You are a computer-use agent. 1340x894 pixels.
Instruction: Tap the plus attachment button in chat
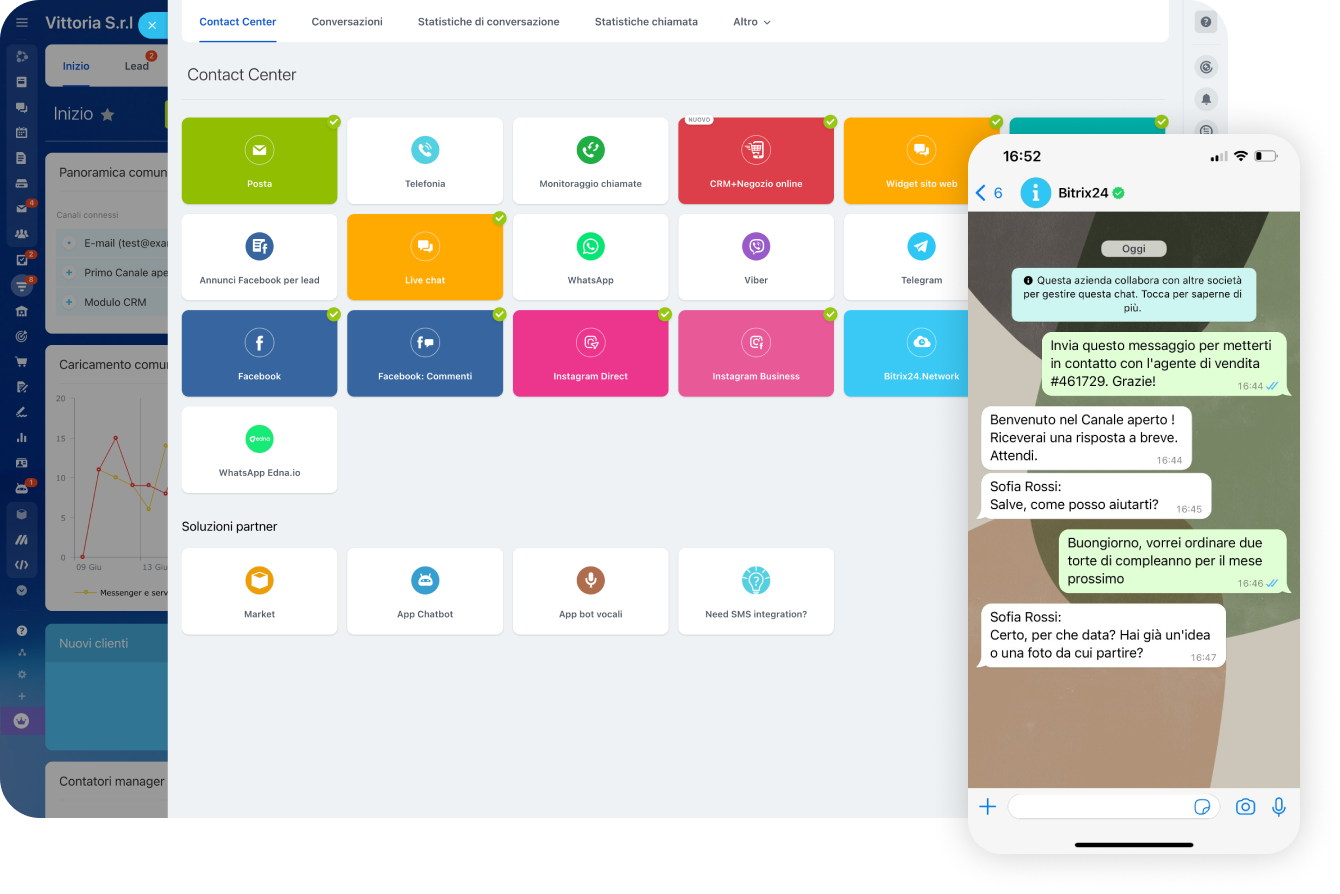click(987, 807)
